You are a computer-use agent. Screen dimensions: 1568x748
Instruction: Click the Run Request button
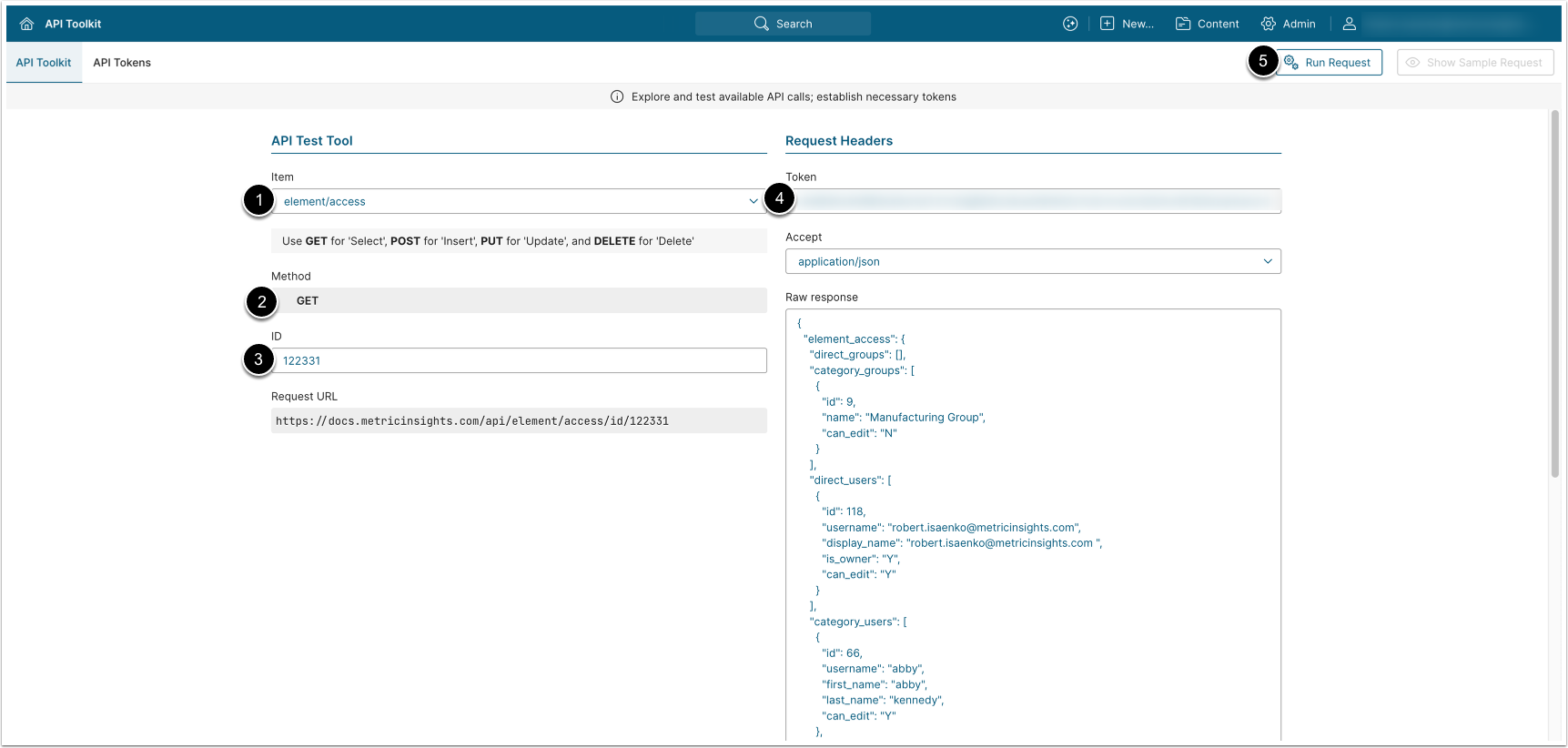1329,63
